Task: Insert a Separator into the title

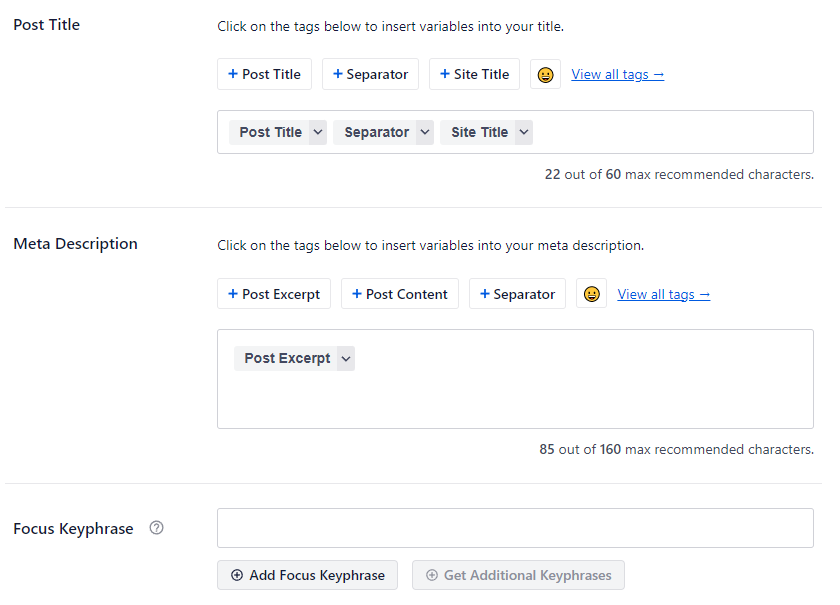Action: coord(370,74)
